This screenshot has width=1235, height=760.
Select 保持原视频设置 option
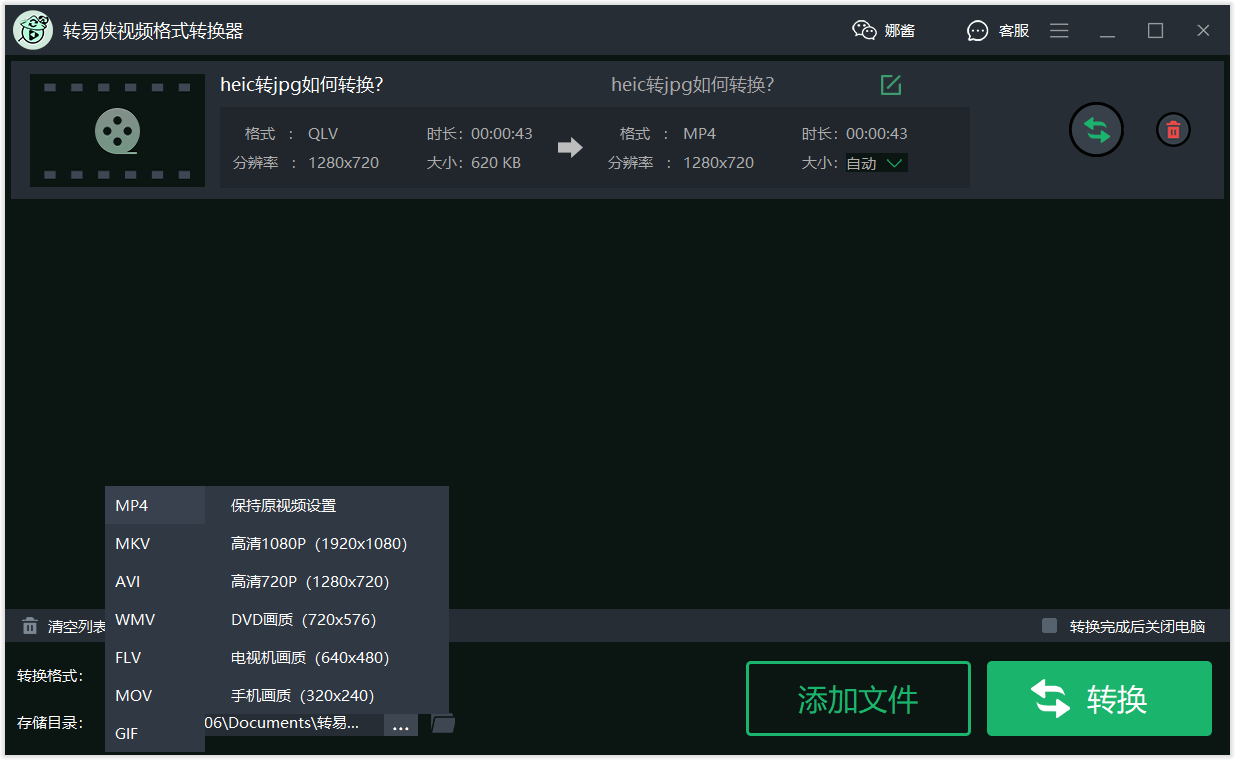[283, 506]
